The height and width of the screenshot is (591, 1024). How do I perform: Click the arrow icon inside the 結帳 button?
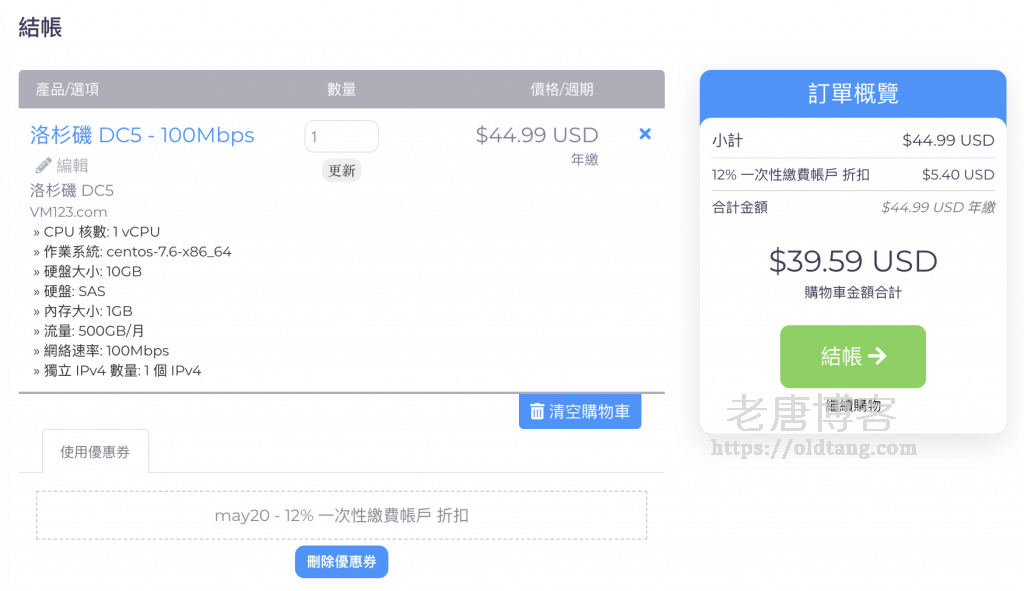(x=877, y=356)
